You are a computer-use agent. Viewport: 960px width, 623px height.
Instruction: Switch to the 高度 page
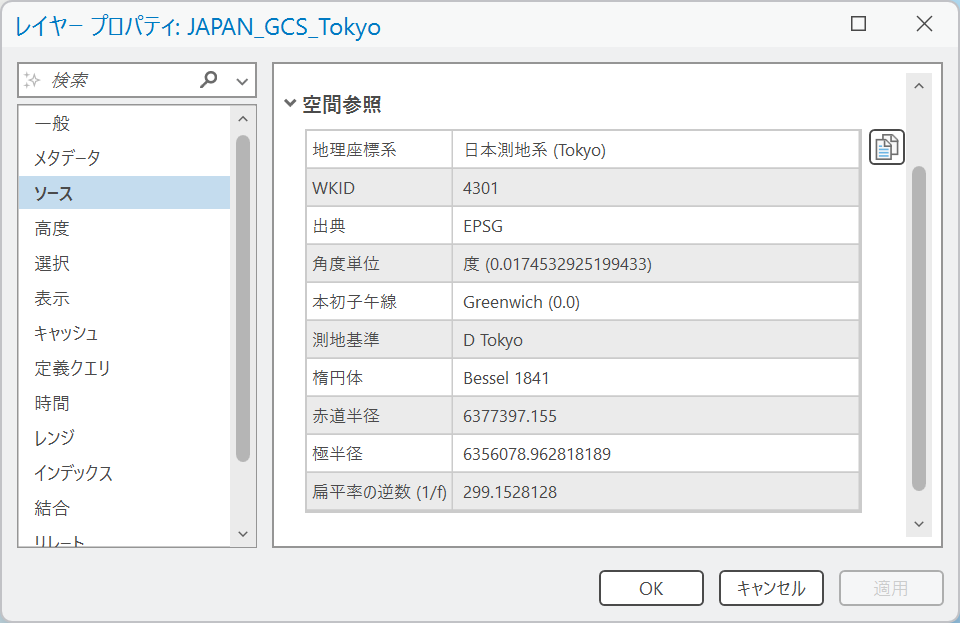pos(52,228)
